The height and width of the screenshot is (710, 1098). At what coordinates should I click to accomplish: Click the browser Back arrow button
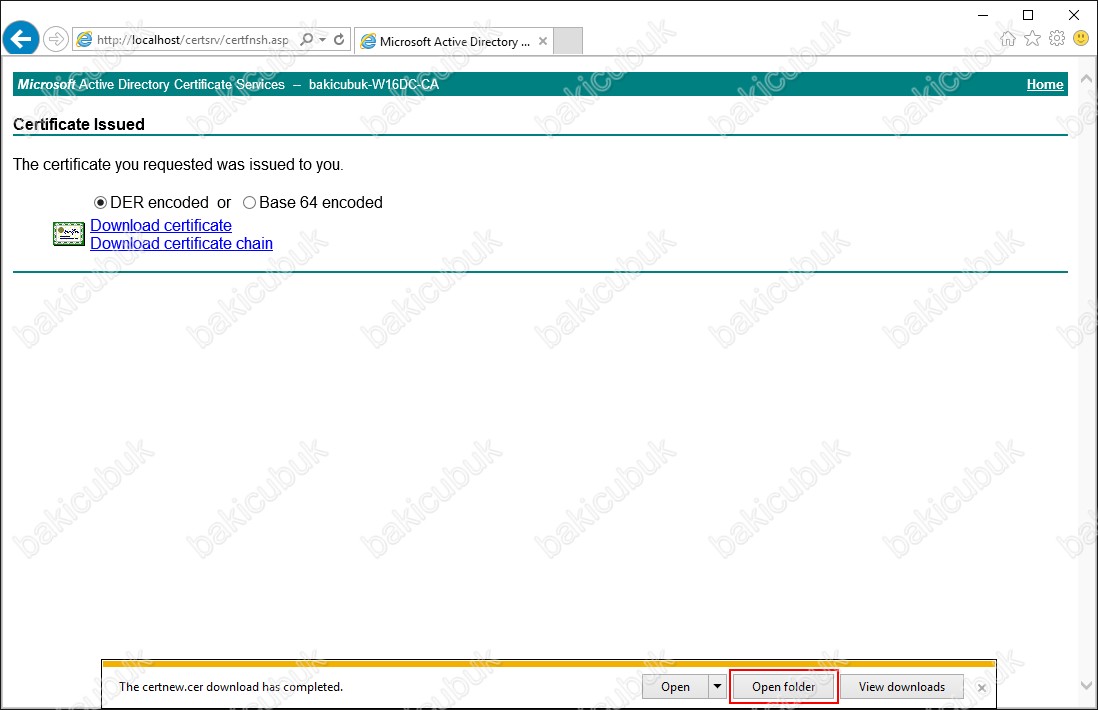[21, 39]
